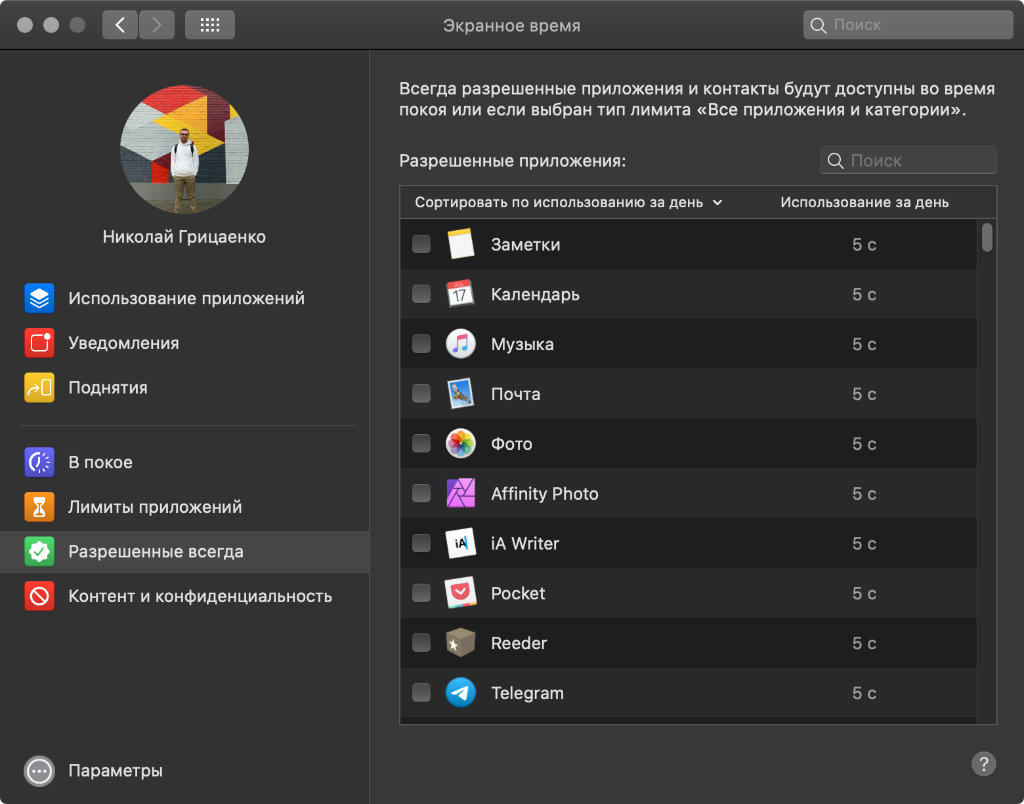The image size is (1024, 804).
Task: Click the App Usage stack icon
Action: click(39, 298)
